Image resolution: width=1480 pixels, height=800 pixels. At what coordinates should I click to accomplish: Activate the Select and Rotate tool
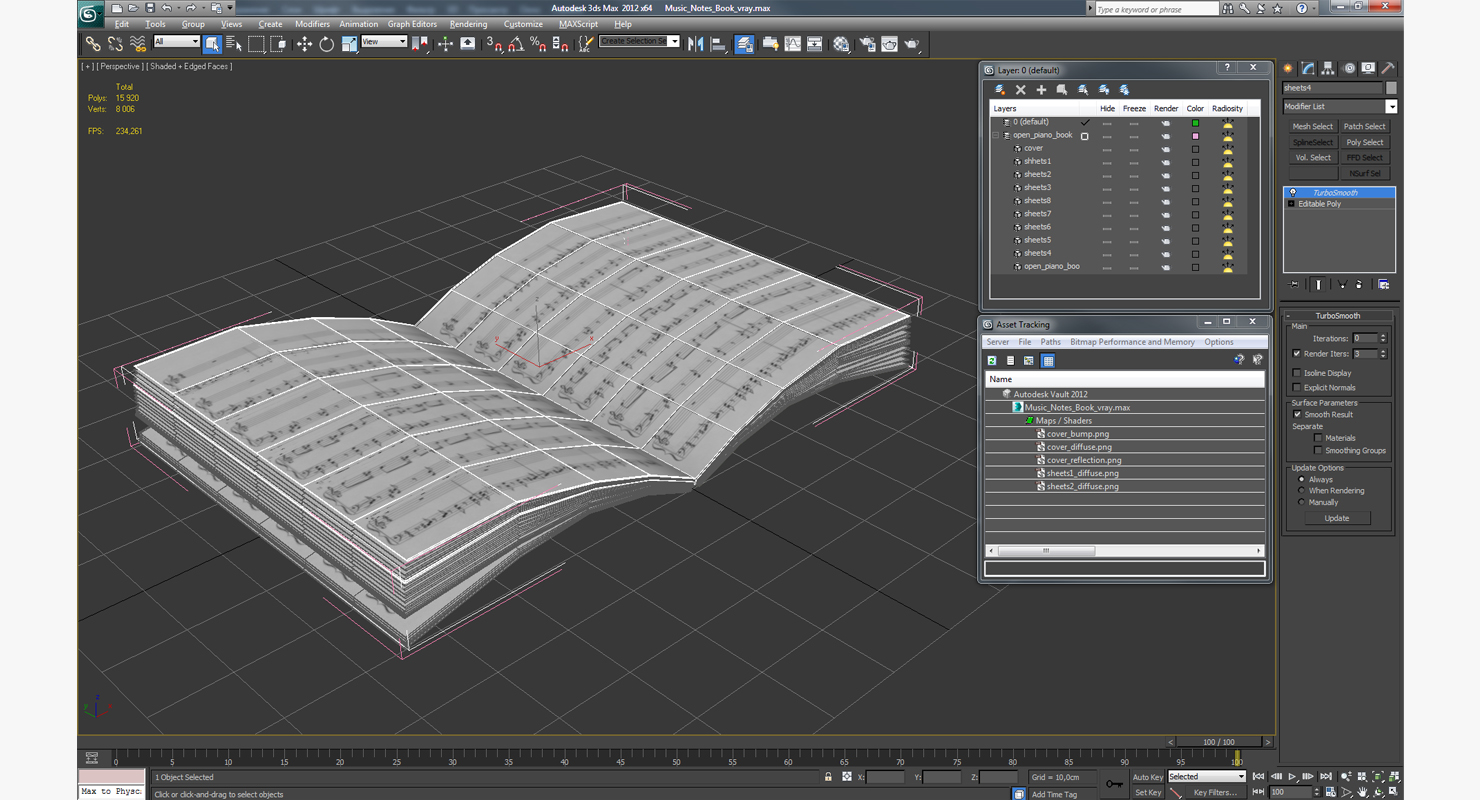326,44
